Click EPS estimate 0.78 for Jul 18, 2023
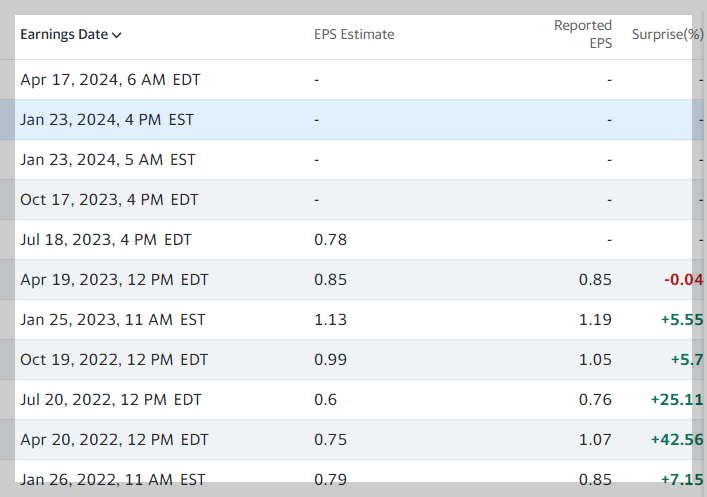This screenshot has width=707, height=497. pyautogui.click(x=331, y=239)
